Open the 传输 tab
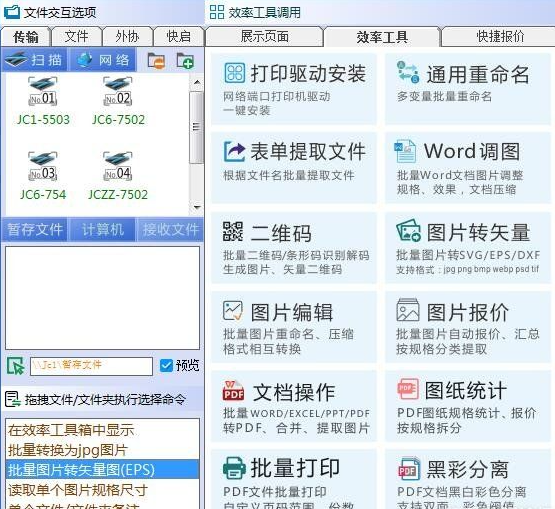Viewport: 555px width, 509px height. click(26, 36)
